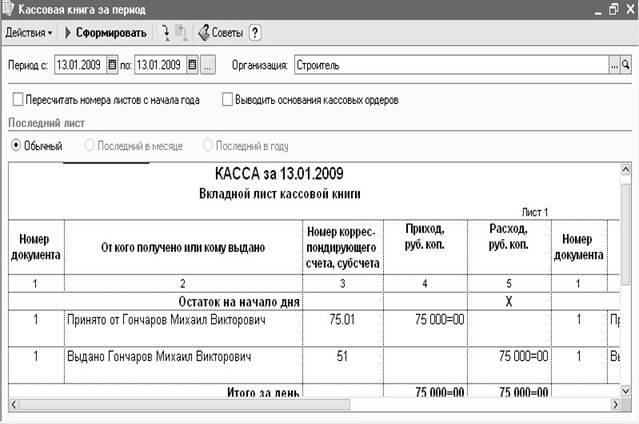Viewport: 639px width, 424px height.
Task: Enable Выводить основания кассовых ордеров
Action: (227, 99)
